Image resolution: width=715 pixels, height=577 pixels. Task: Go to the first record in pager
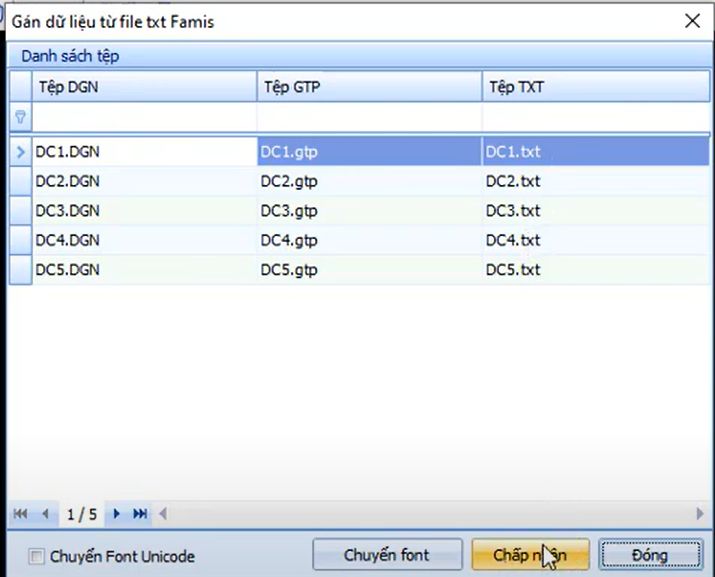(20, 514)
